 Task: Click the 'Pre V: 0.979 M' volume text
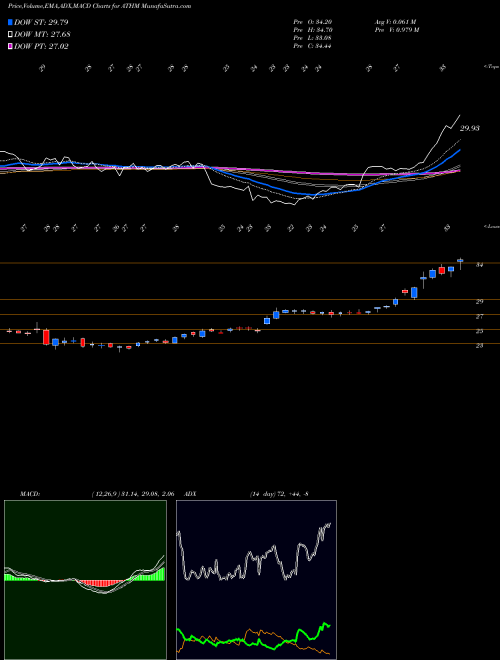coord(396,30)
